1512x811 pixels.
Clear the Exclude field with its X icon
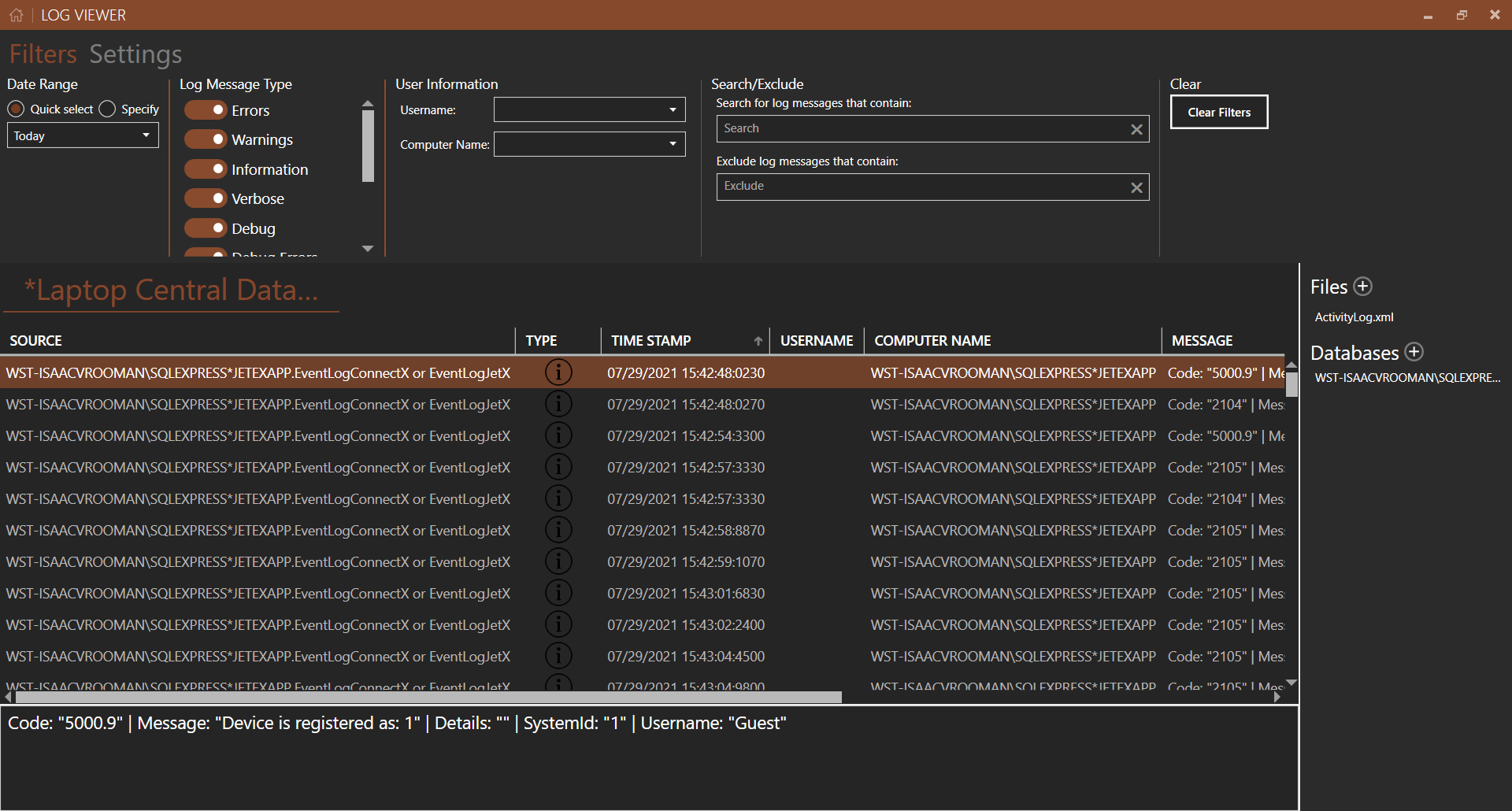pos(1136,187)
